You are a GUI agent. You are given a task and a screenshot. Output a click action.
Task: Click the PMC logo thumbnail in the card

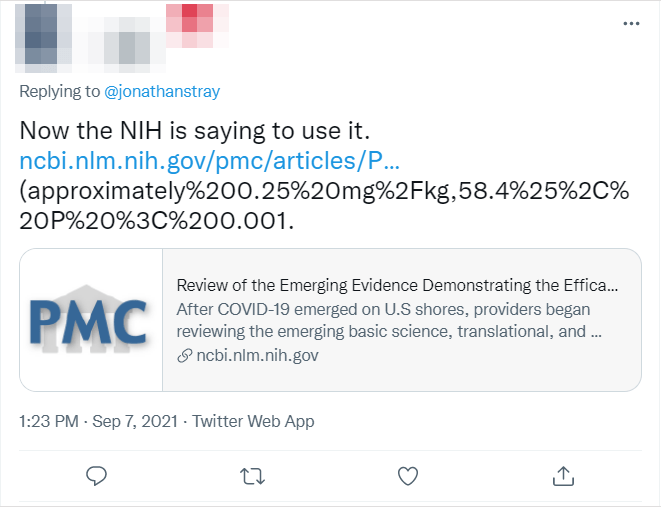point(91,319)
